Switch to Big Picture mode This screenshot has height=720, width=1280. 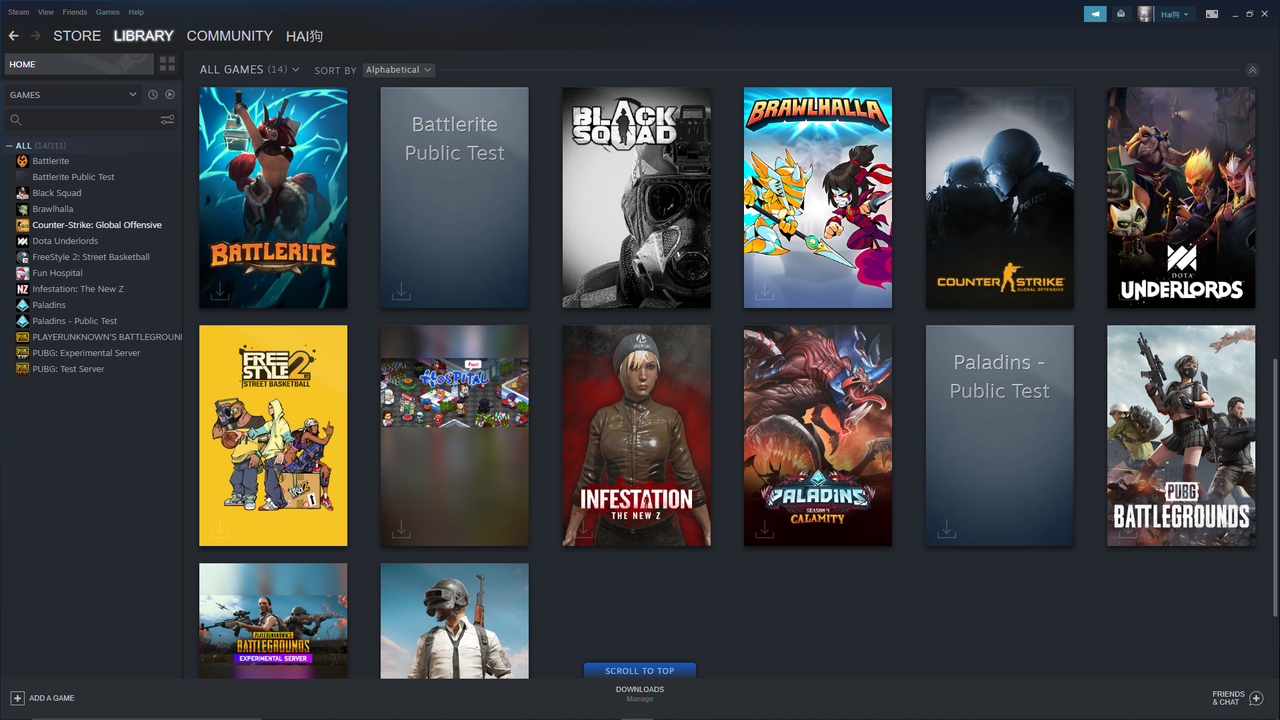pyautogui.click(x=1212, y=14)
